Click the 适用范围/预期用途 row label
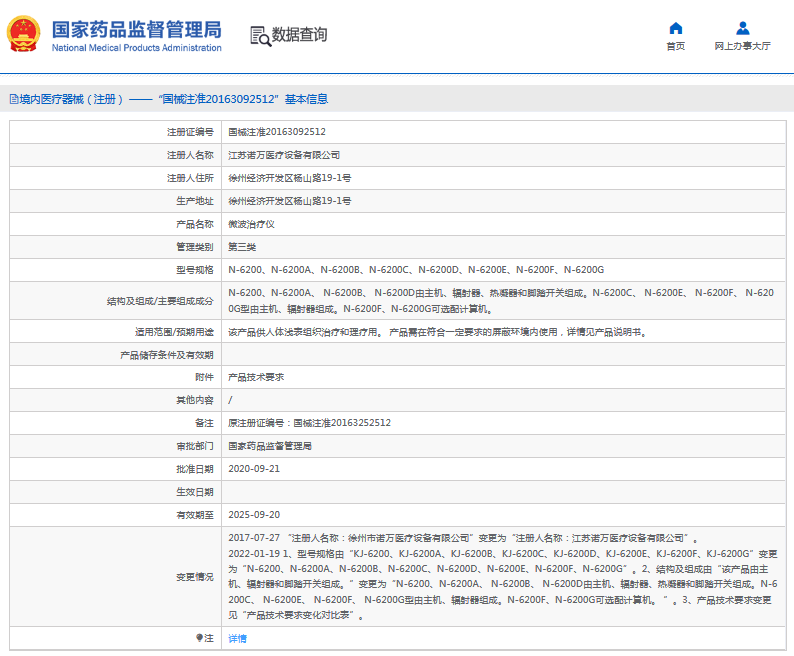This screenshot has width=794, height=656. (x=174, y=332)
